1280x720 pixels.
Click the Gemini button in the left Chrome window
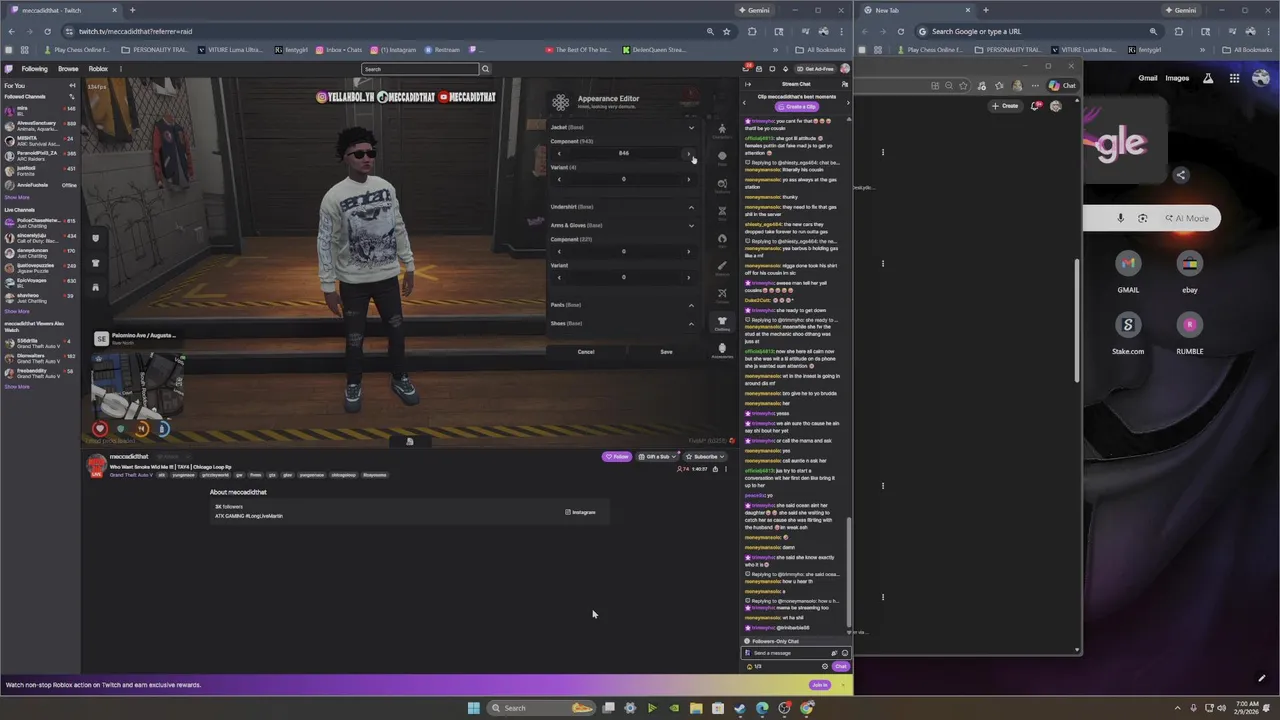[x=755, y=10]
